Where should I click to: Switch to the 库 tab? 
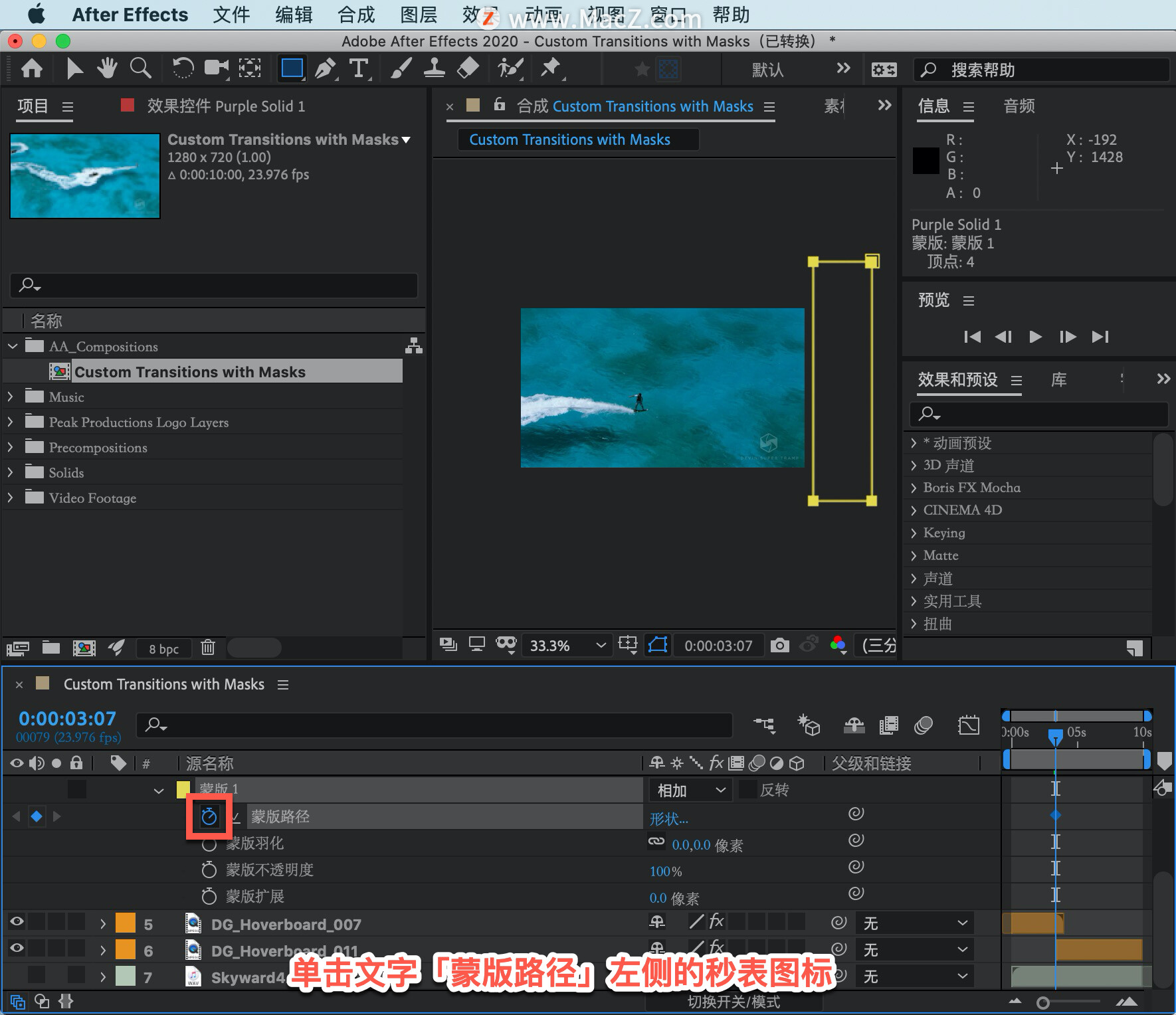(x=1058, y=379)
